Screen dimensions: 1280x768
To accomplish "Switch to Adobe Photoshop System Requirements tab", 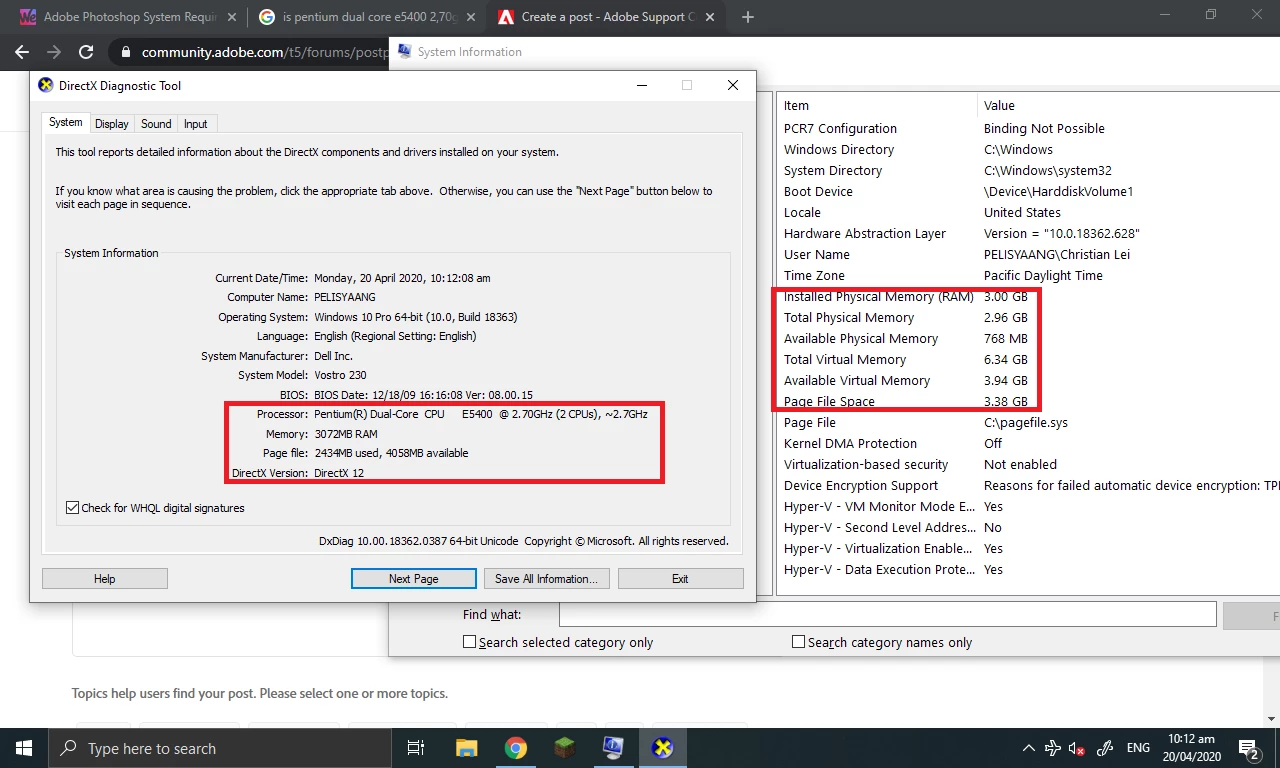I will pos(126,17).
